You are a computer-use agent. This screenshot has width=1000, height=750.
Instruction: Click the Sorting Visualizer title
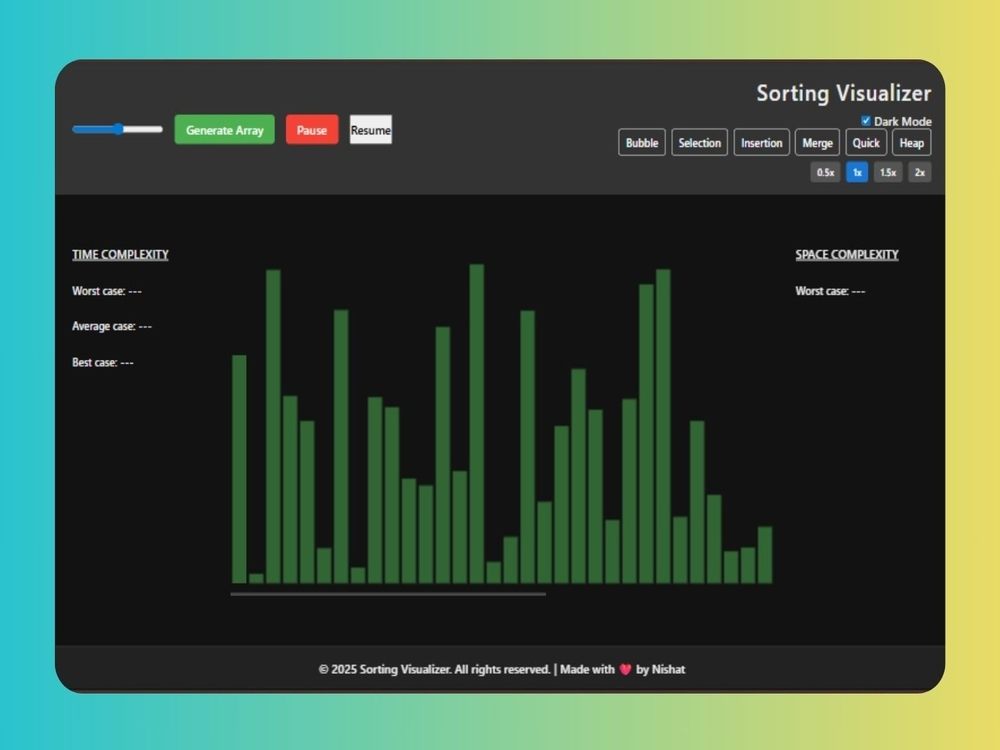point(843,93)
